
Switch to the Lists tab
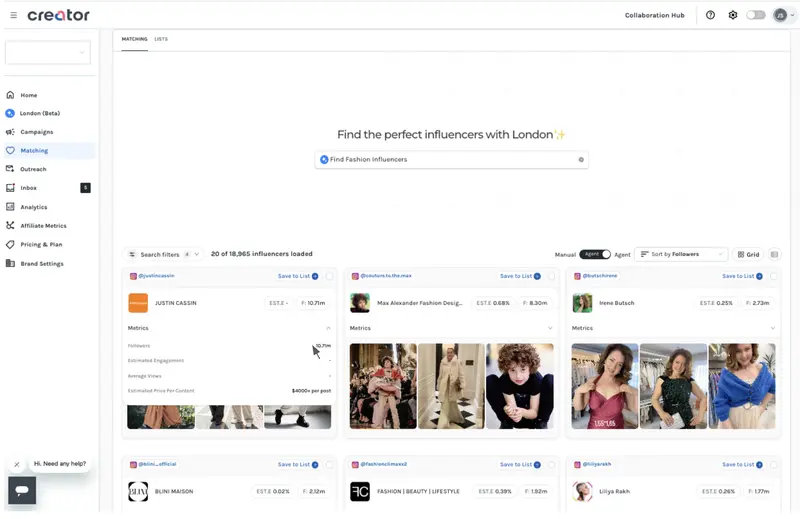click(x=161, y=39)
